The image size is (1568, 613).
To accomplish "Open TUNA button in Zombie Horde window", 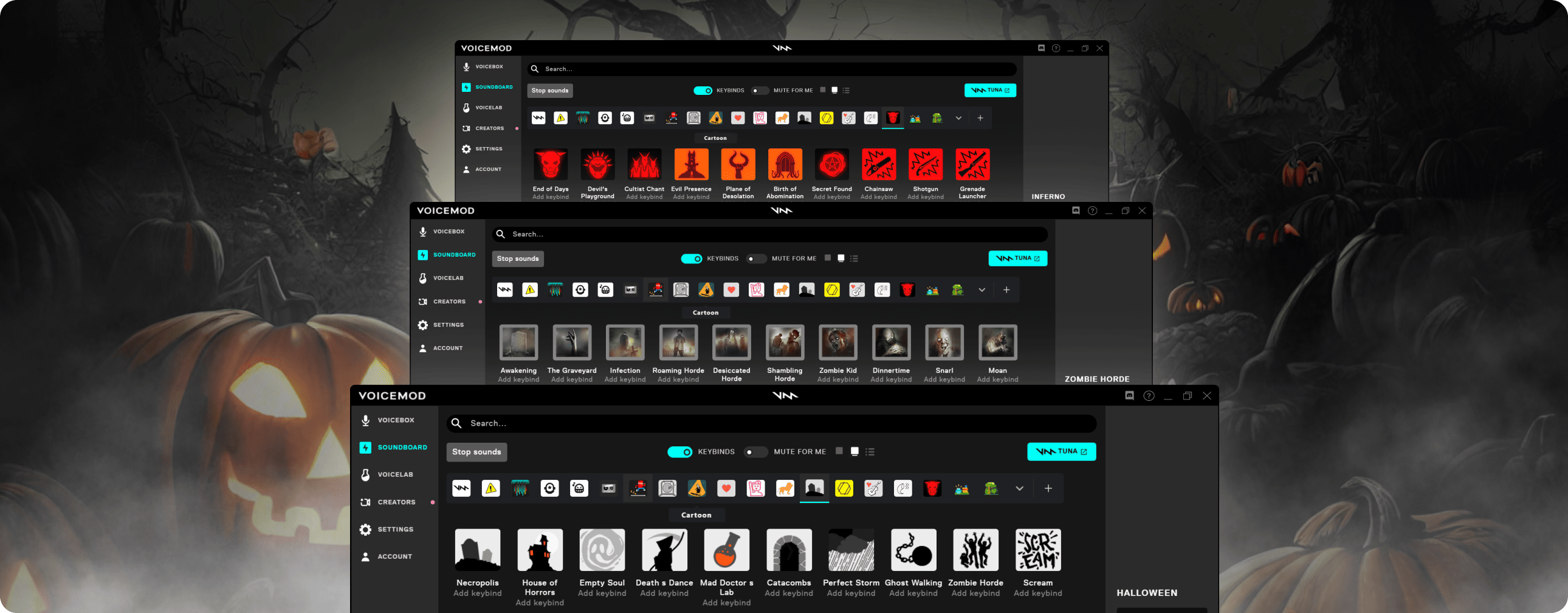I will [x=1018, y=259].
